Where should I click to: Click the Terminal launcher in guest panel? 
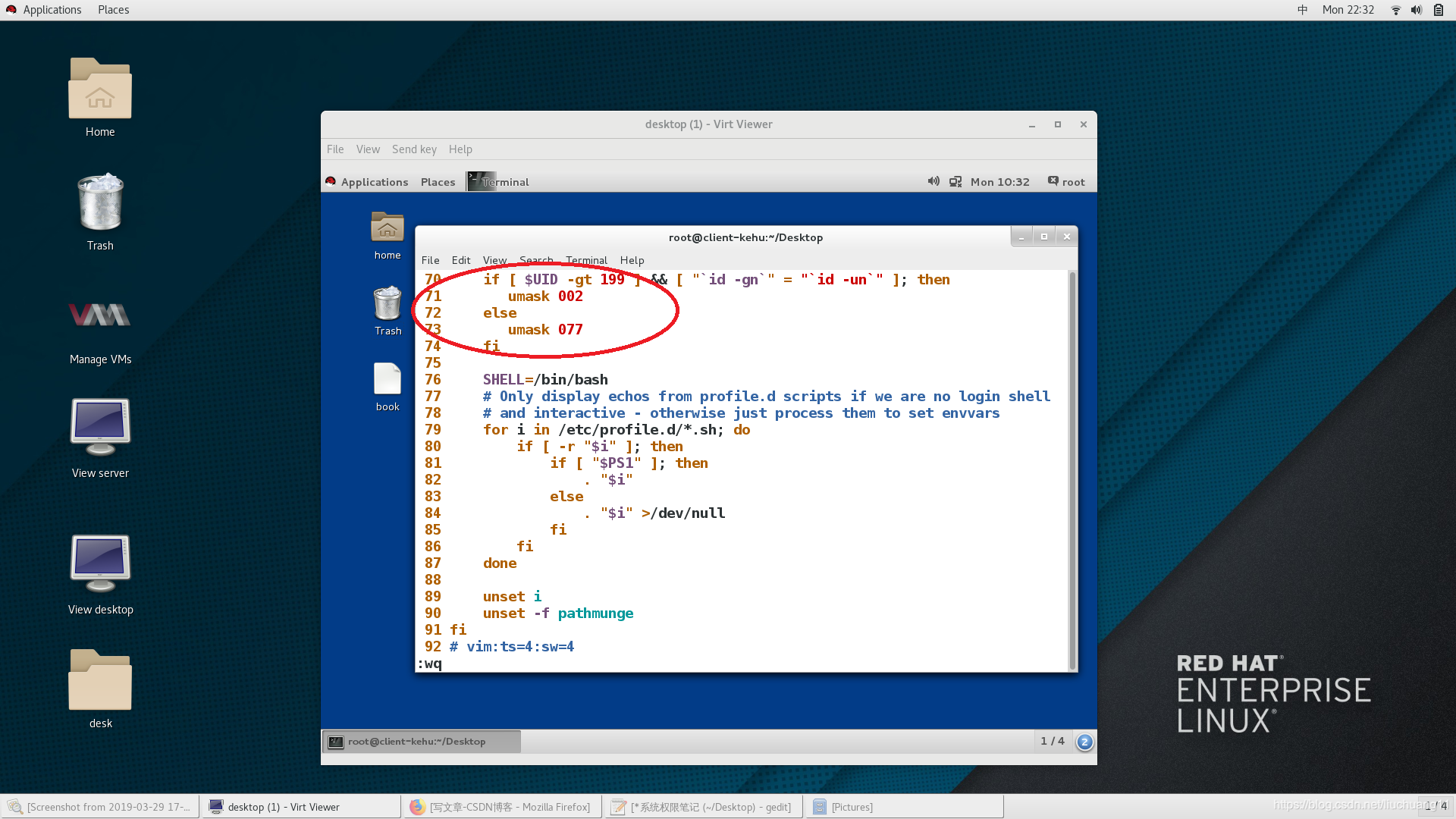pos(498,181)
